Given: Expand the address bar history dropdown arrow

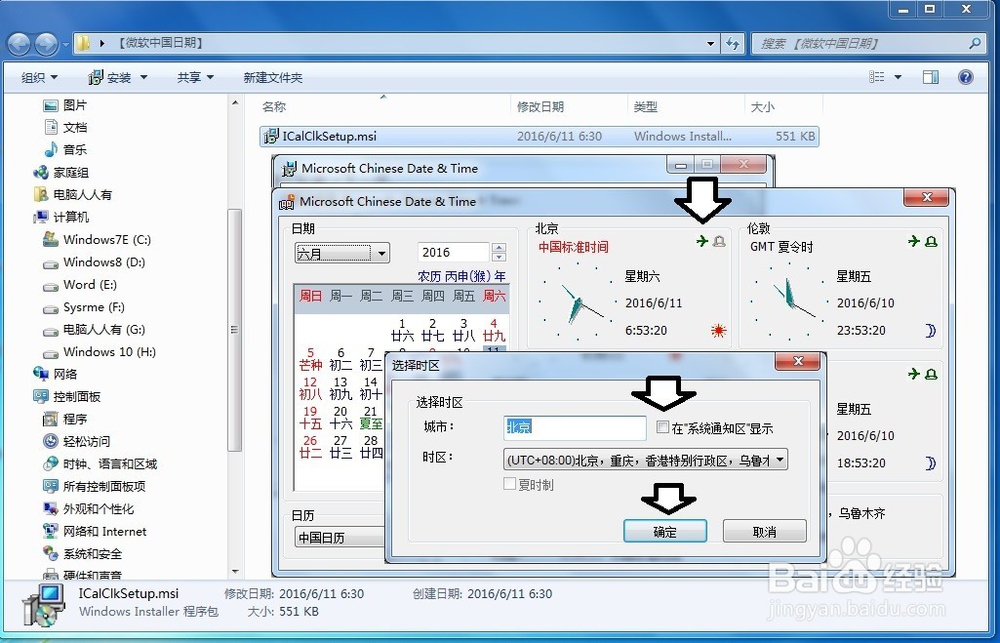Looking at the screenshot, I should 710,43.
